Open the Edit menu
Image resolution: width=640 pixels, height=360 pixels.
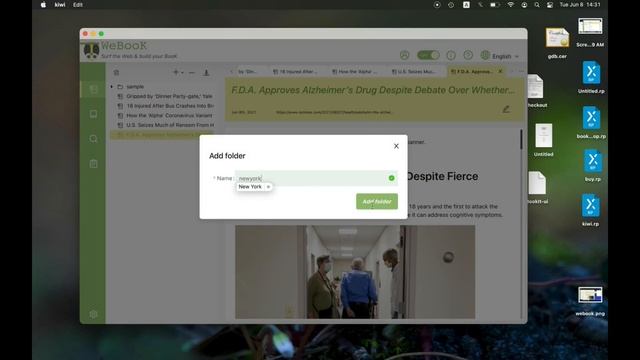tap(78, 5)
